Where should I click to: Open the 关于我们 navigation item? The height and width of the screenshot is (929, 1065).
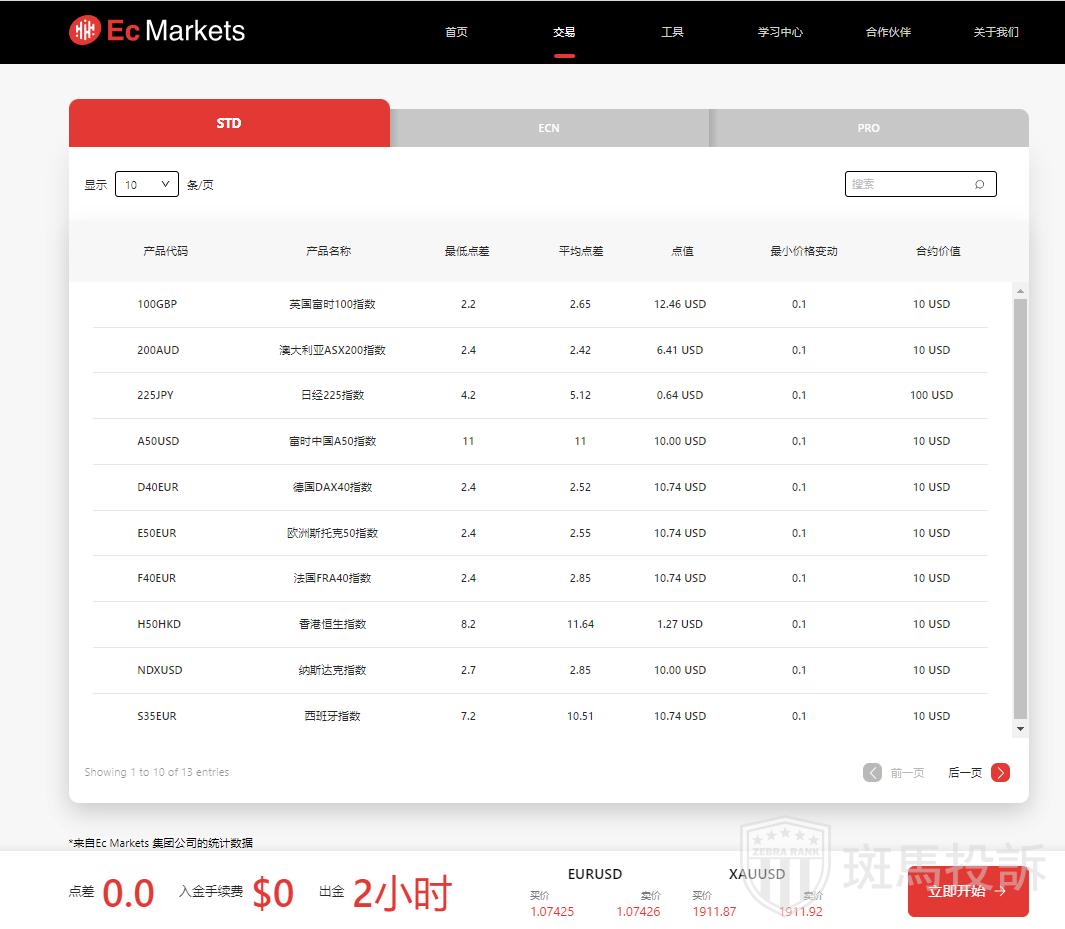(x=996, y=32)
